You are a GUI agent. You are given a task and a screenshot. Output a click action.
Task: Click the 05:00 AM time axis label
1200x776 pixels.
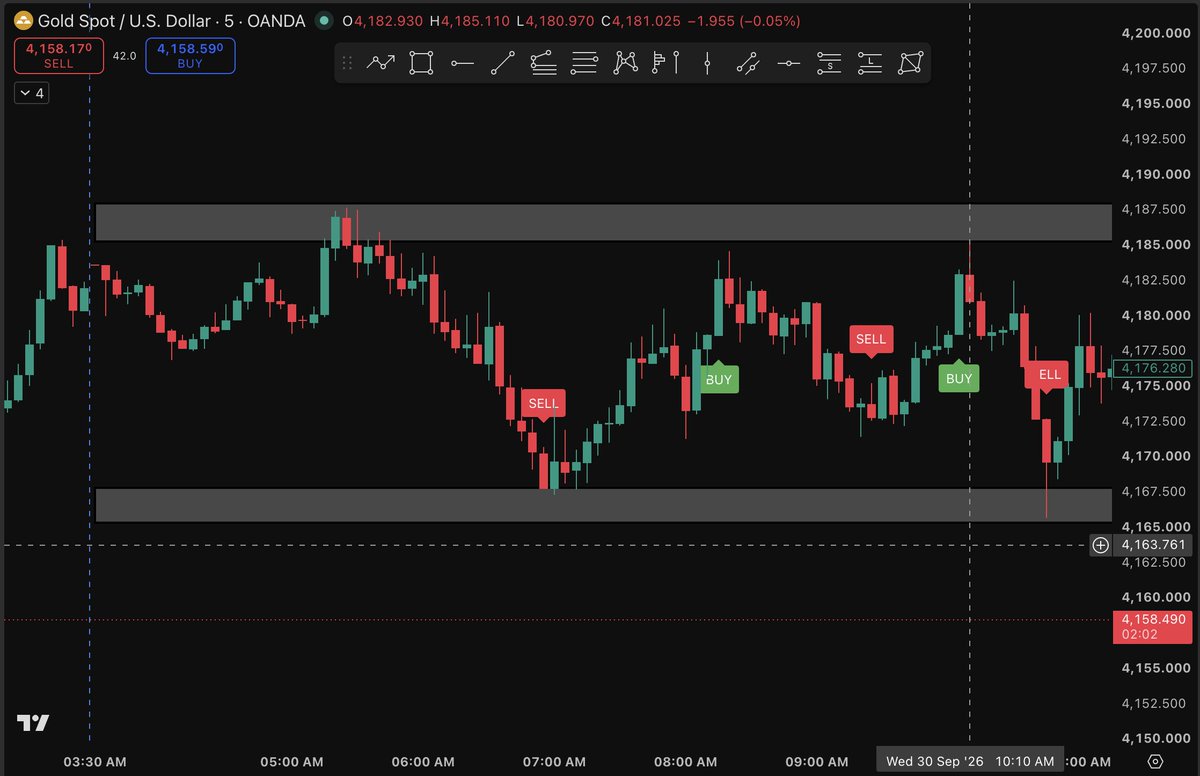coord(294,761)
